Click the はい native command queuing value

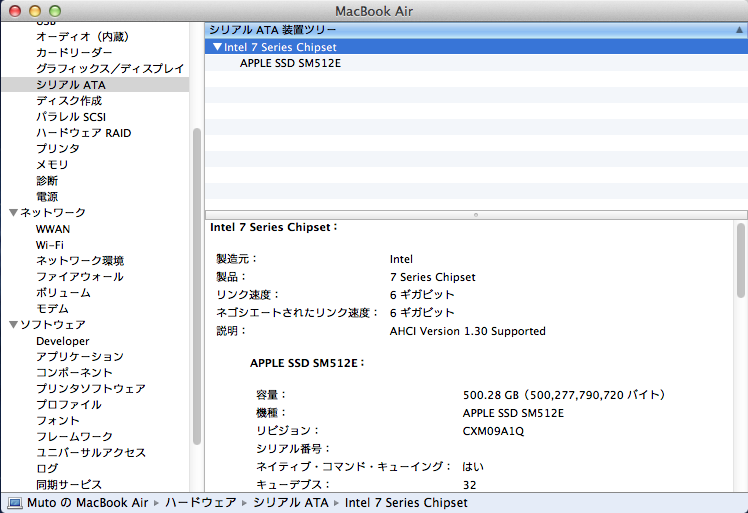pos(473,467)
